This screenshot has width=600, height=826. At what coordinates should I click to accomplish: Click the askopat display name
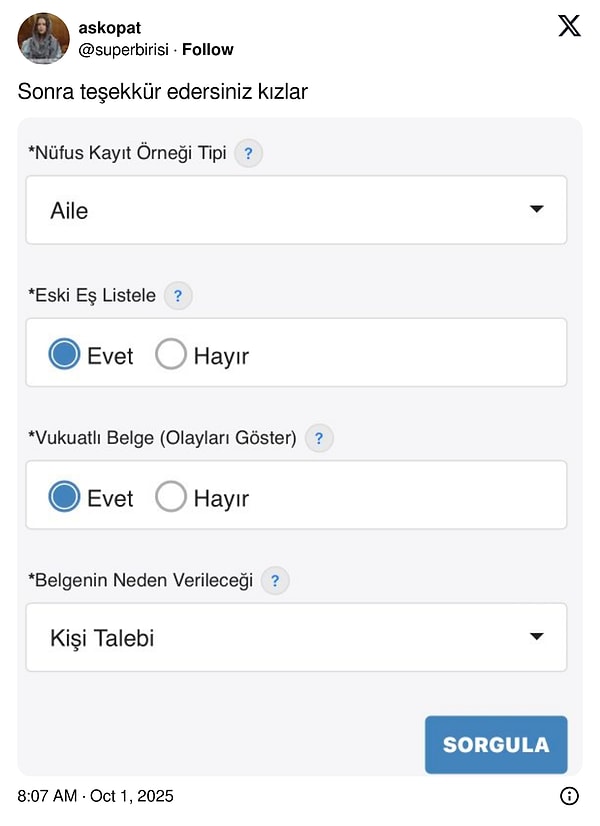(108, 28)
